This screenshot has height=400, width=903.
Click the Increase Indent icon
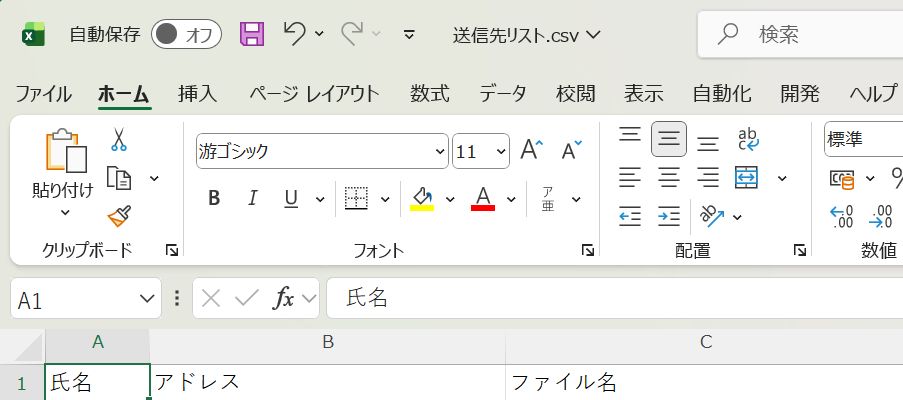tap(669, 215)
